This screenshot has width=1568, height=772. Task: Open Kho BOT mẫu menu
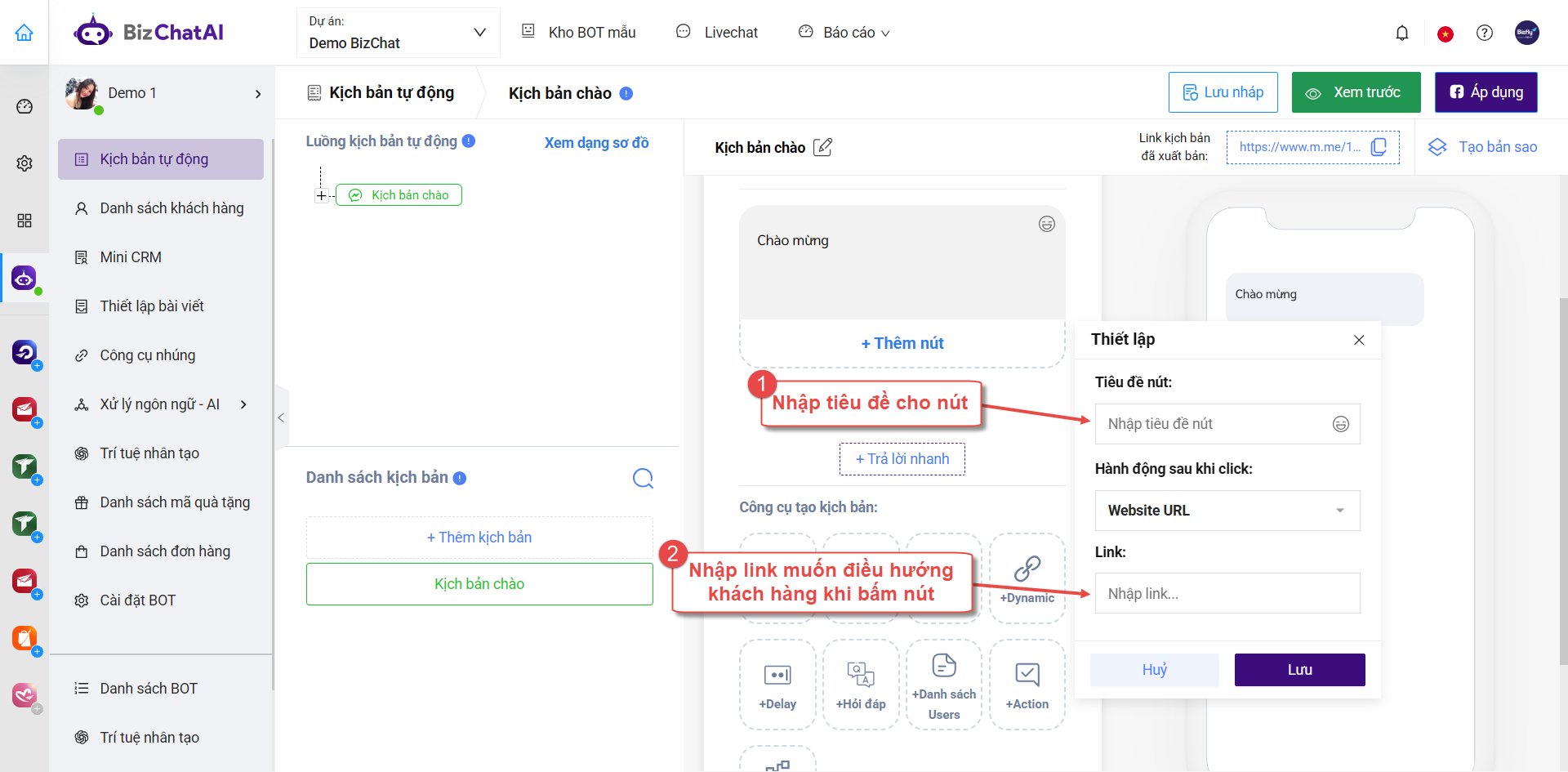578,33
